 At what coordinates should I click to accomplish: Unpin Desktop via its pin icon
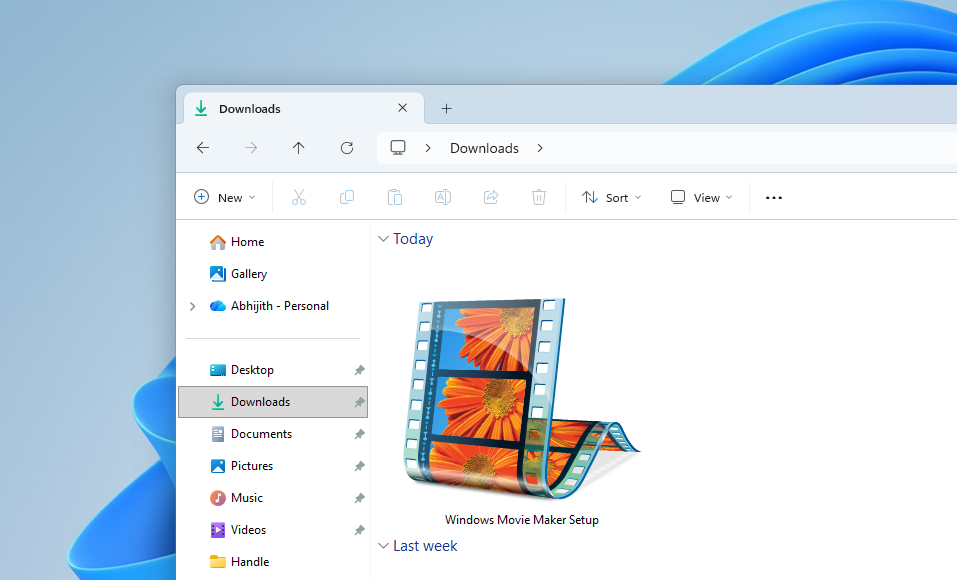tap(359, 370)
